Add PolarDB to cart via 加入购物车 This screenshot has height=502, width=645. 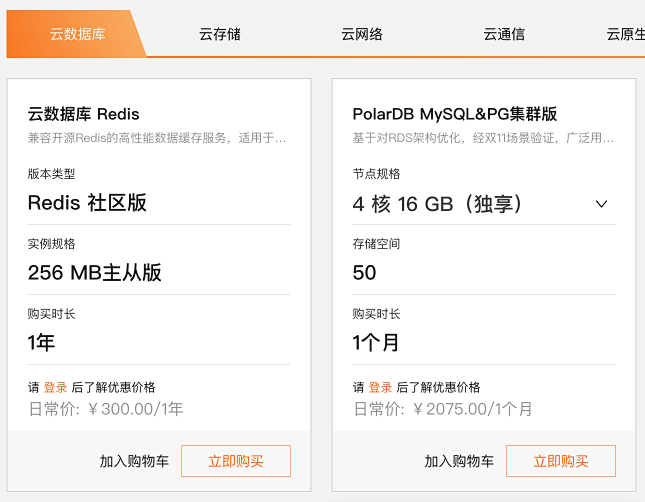[x=459, y=461]
